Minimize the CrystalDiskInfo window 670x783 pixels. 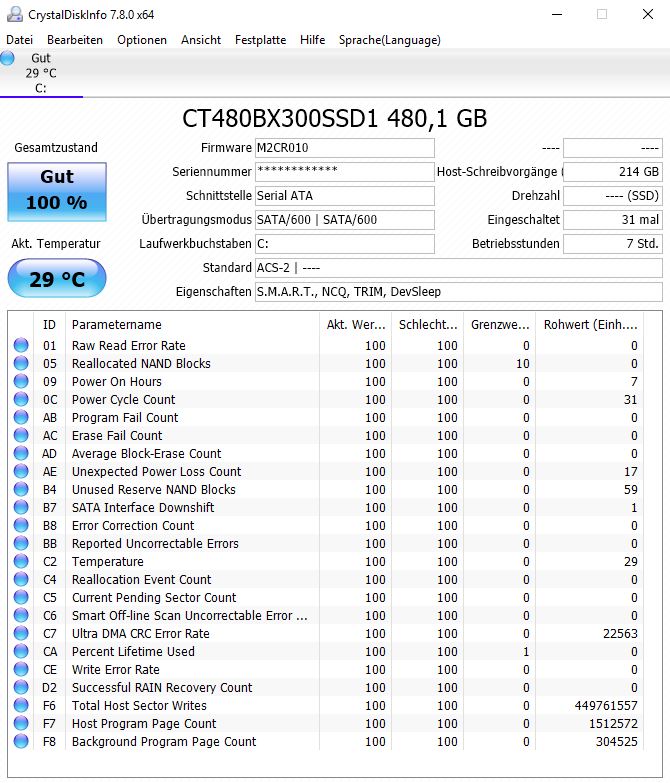[557, 14]
